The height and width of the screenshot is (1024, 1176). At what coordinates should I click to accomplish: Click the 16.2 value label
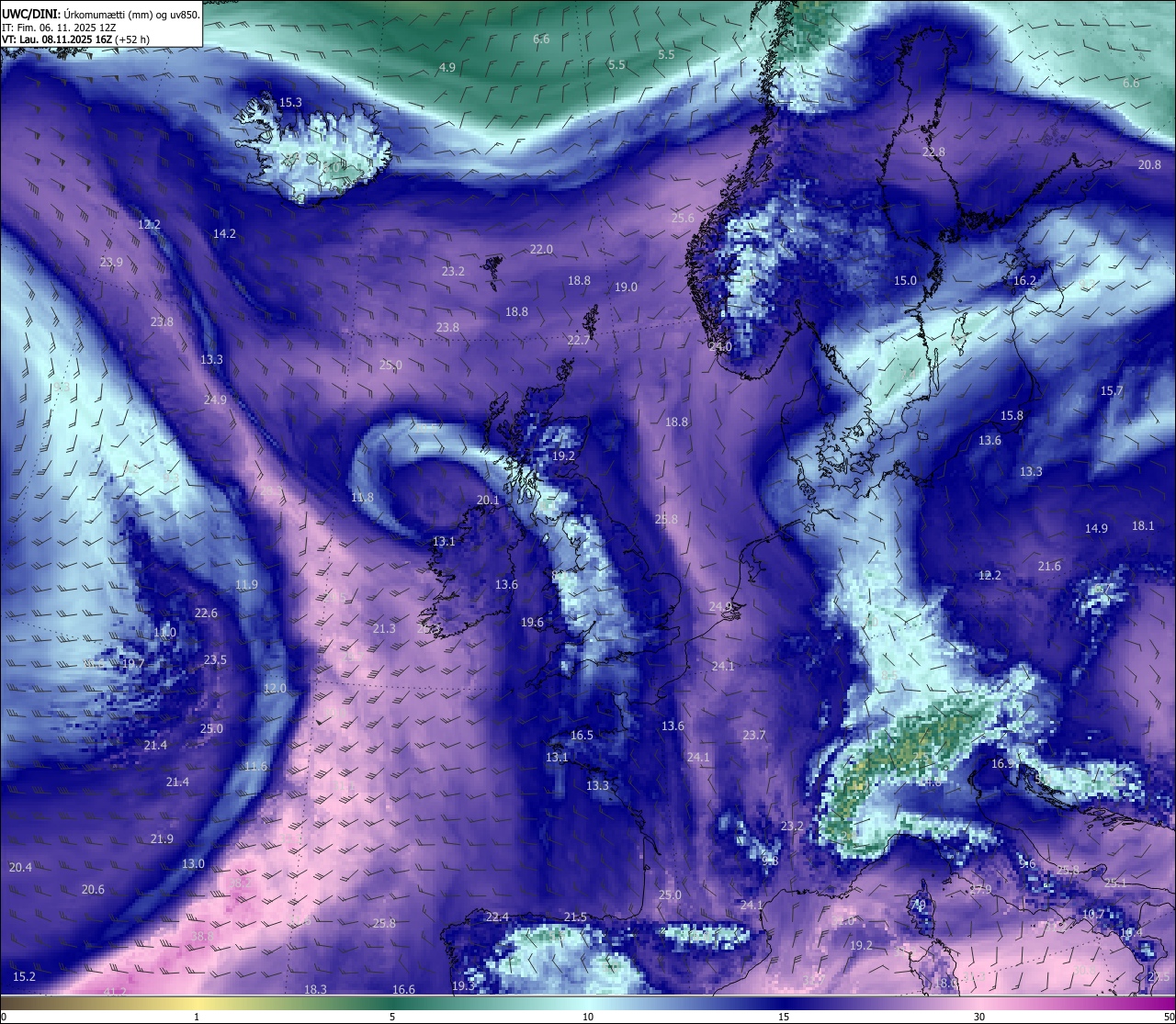1024,281
